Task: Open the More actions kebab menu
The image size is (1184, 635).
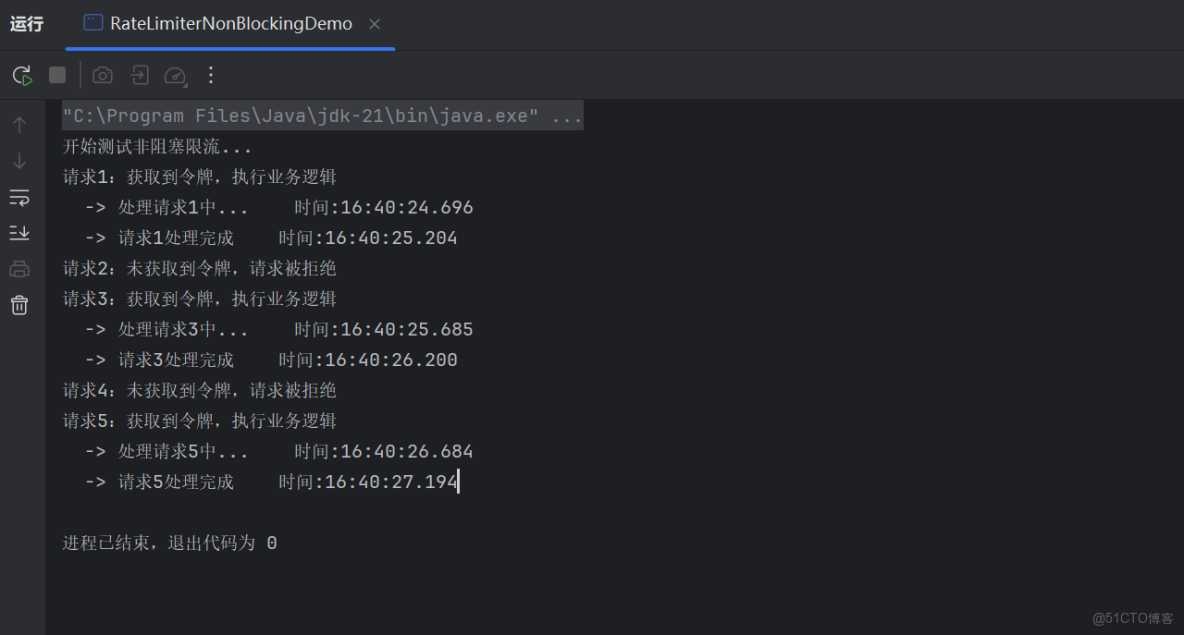Action: [210, 75]
